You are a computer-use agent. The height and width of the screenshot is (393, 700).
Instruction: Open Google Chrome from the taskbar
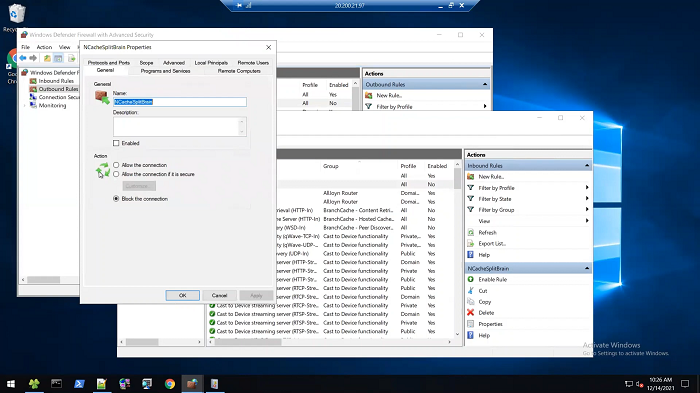pyautogui.click(x=170, y=384)
